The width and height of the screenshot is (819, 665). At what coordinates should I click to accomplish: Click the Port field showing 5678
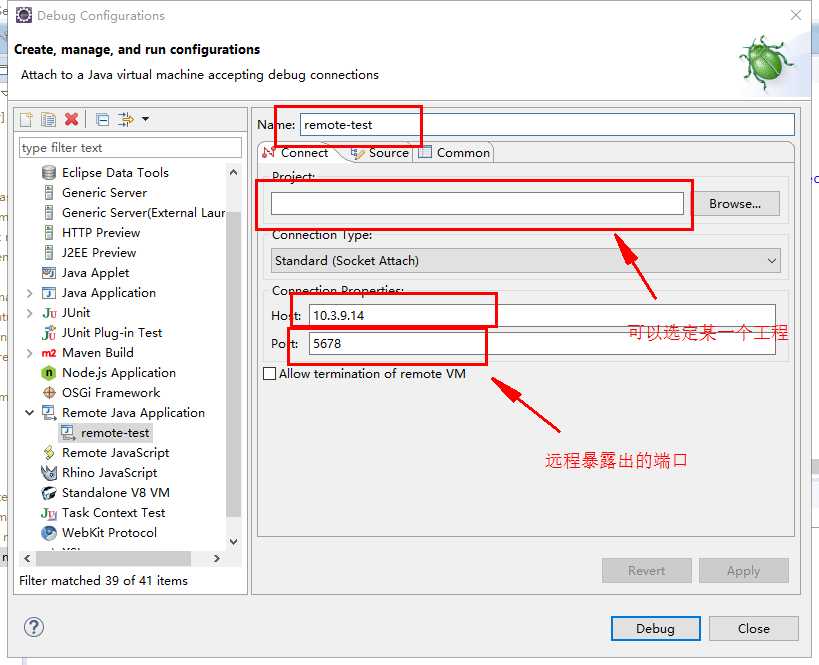(542, 344)
